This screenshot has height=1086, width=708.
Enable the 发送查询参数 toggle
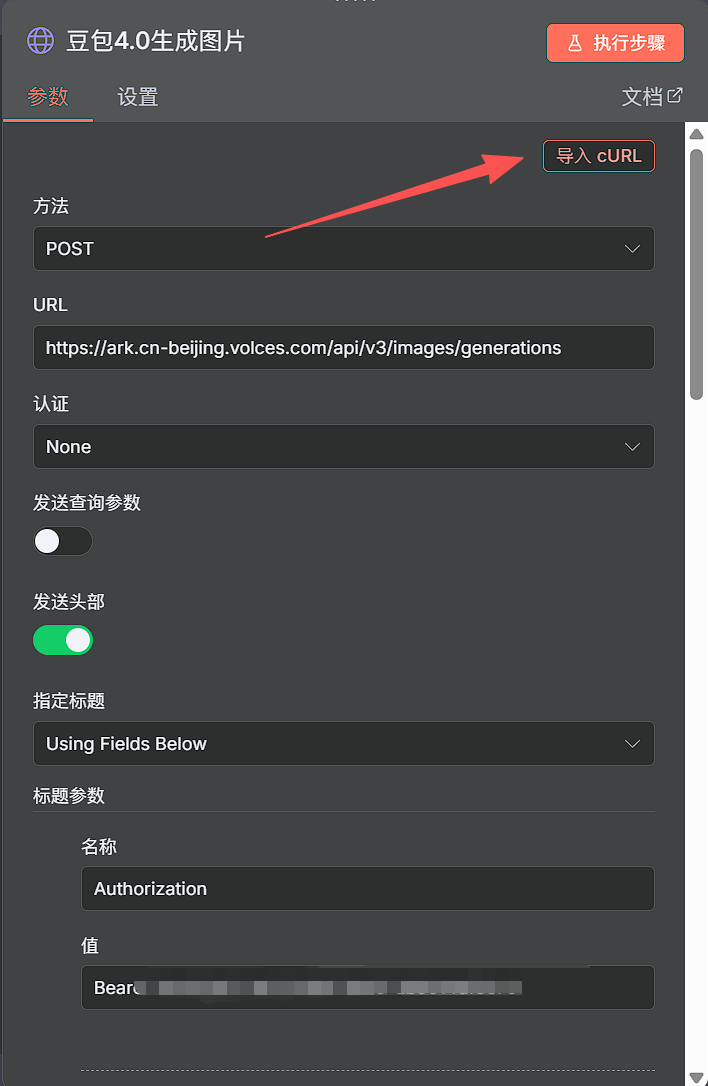63,541
